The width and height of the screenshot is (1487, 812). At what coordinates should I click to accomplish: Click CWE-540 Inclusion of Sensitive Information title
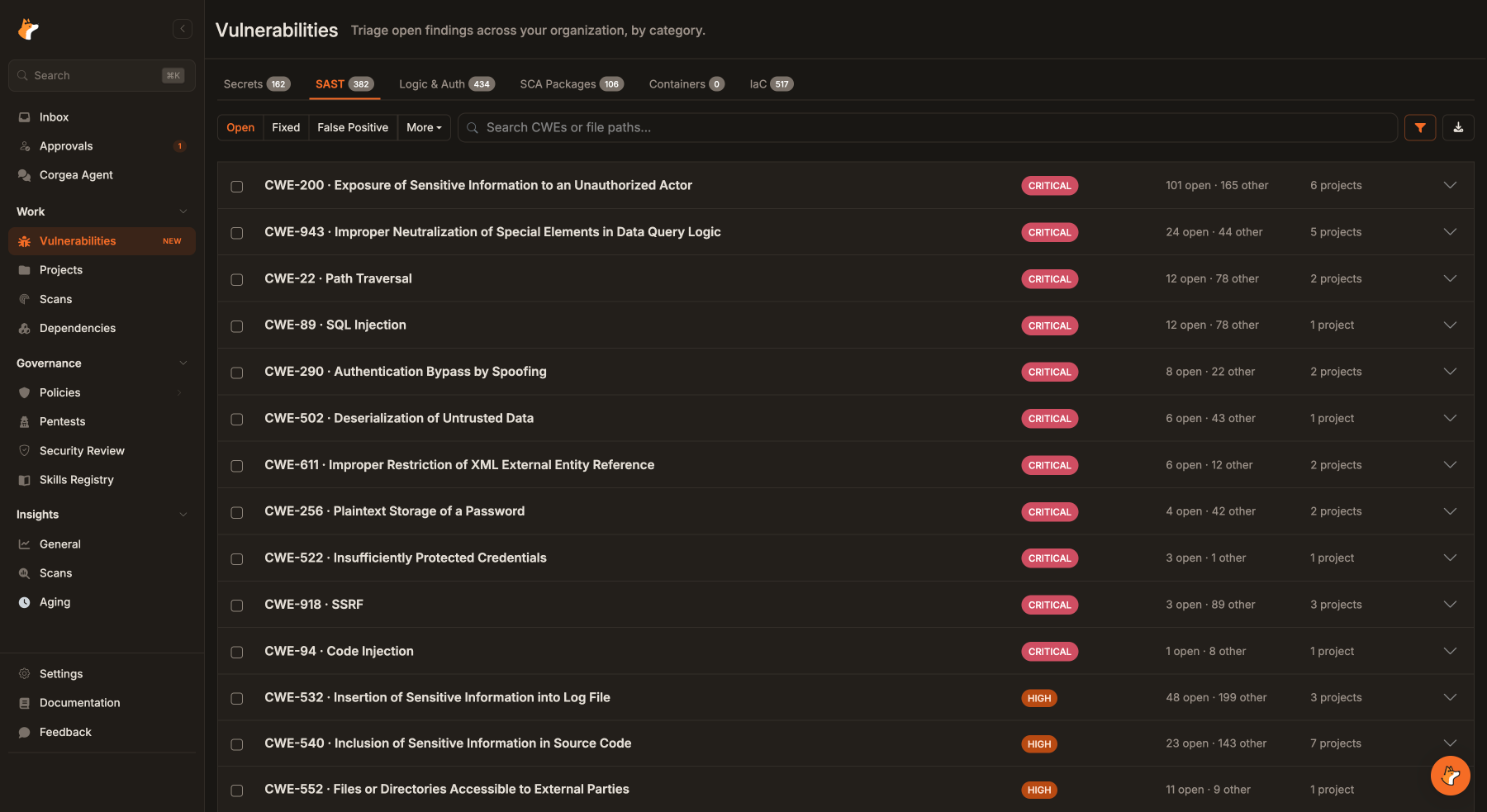(448, 743)
